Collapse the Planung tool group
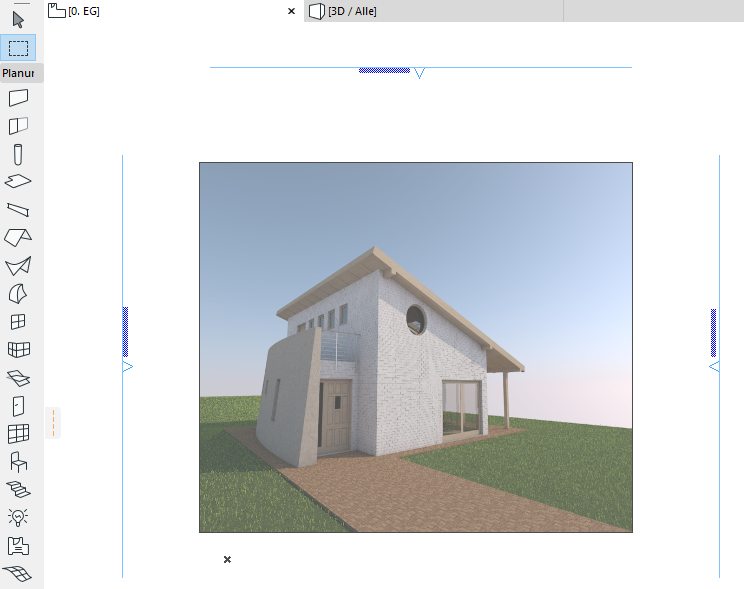This screenshot has height=589, width=744. (x=22, y=73)
